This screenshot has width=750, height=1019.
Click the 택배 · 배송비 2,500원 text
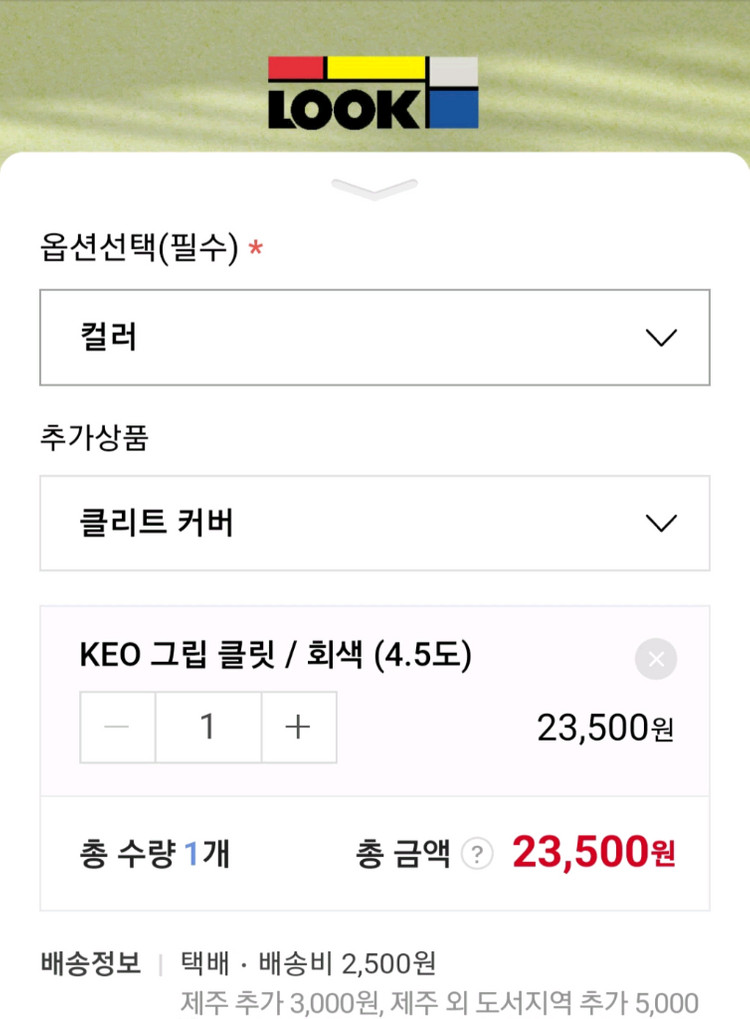coord(307,963)
